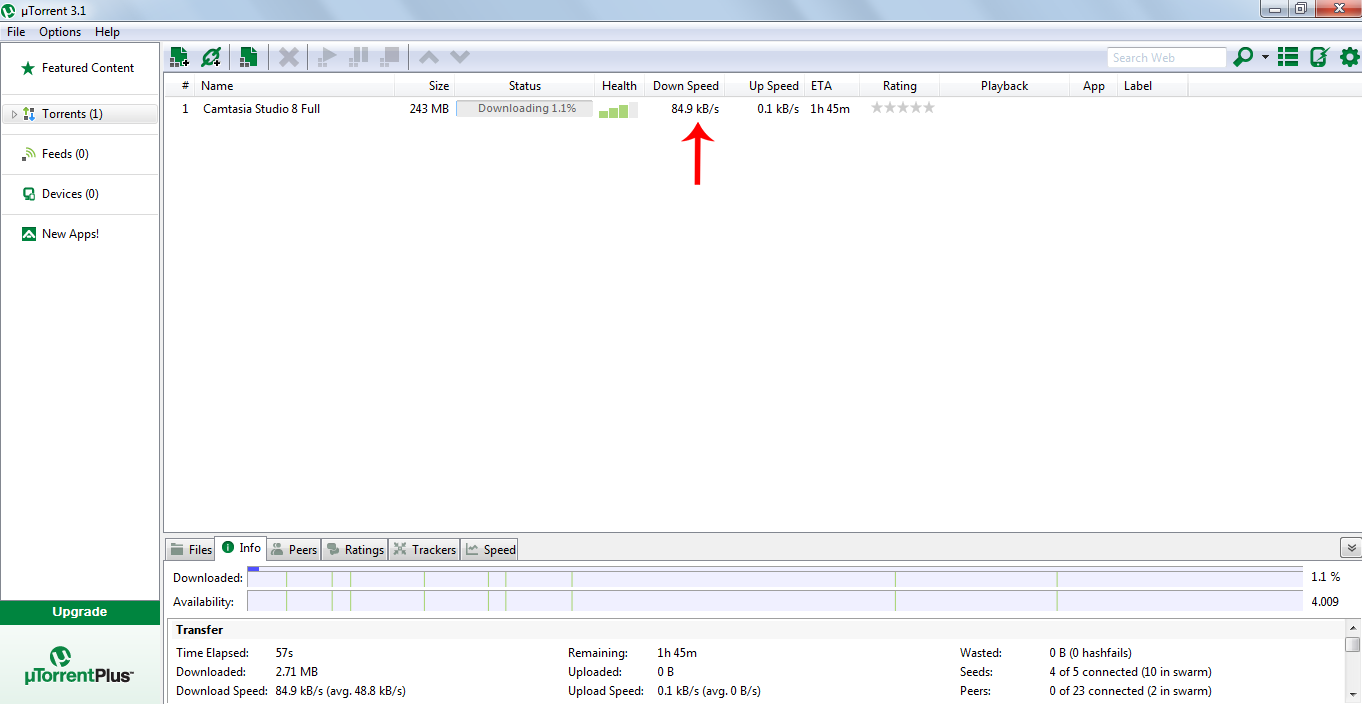Click into the Search Web field

[x=1166, y=58]
